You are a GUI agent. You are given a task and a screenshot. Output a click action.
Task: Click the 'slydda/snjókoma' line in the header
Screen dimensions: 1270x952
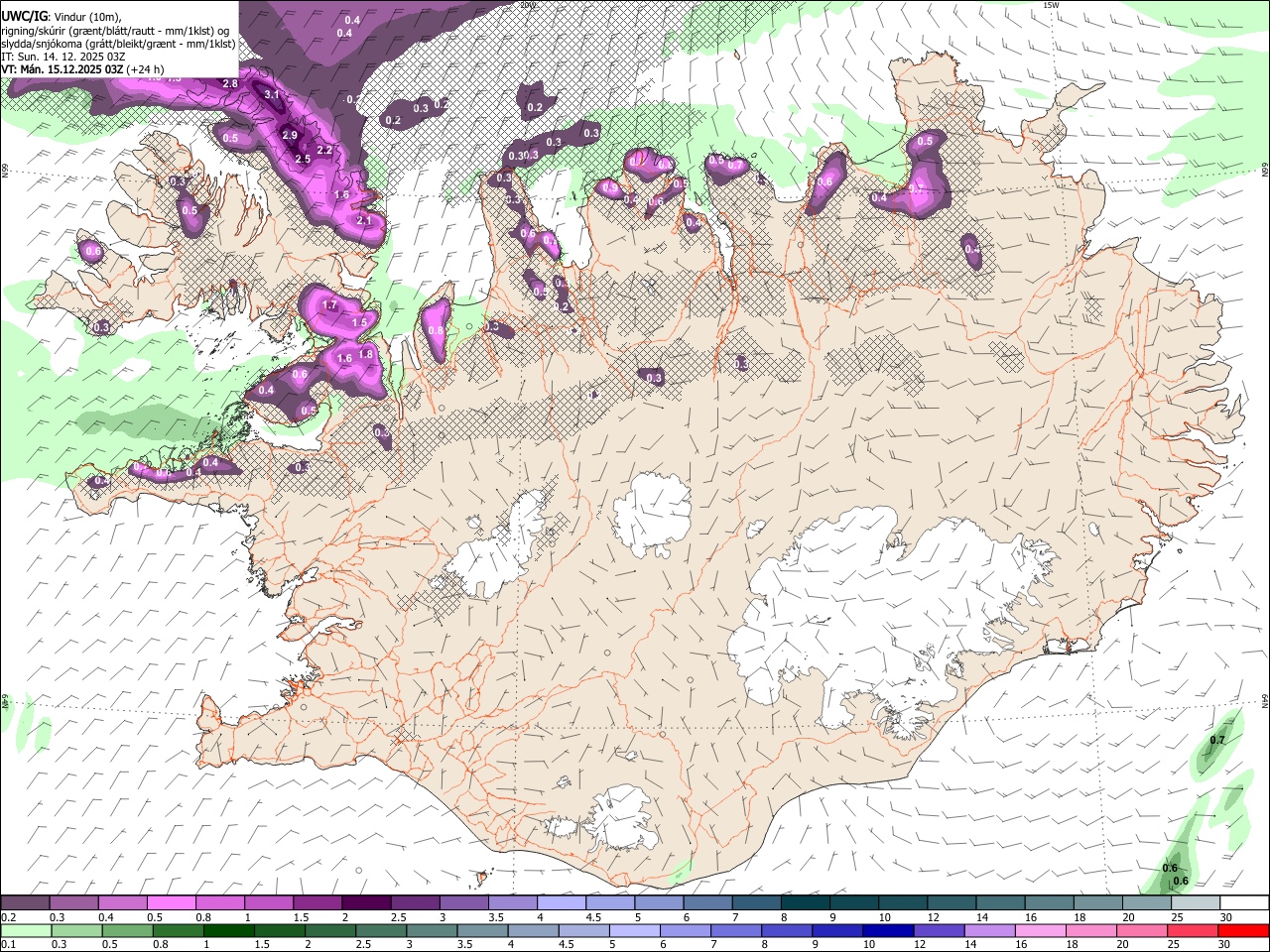point(118,44)
